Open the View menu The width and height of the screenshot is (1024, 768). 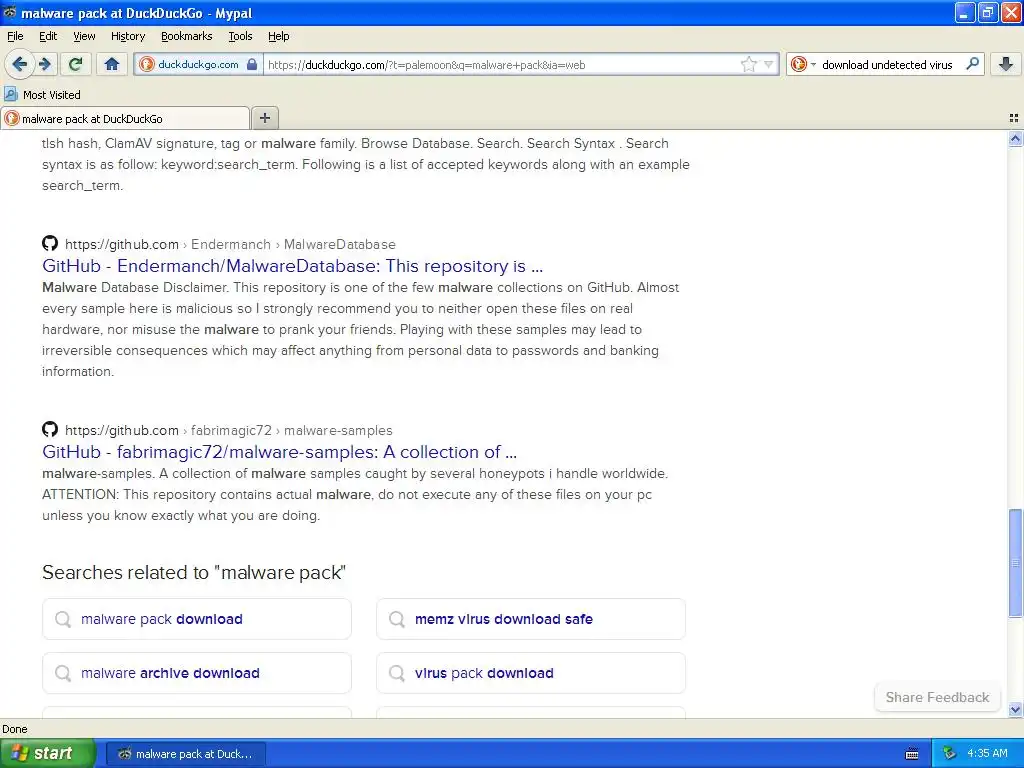84,36
